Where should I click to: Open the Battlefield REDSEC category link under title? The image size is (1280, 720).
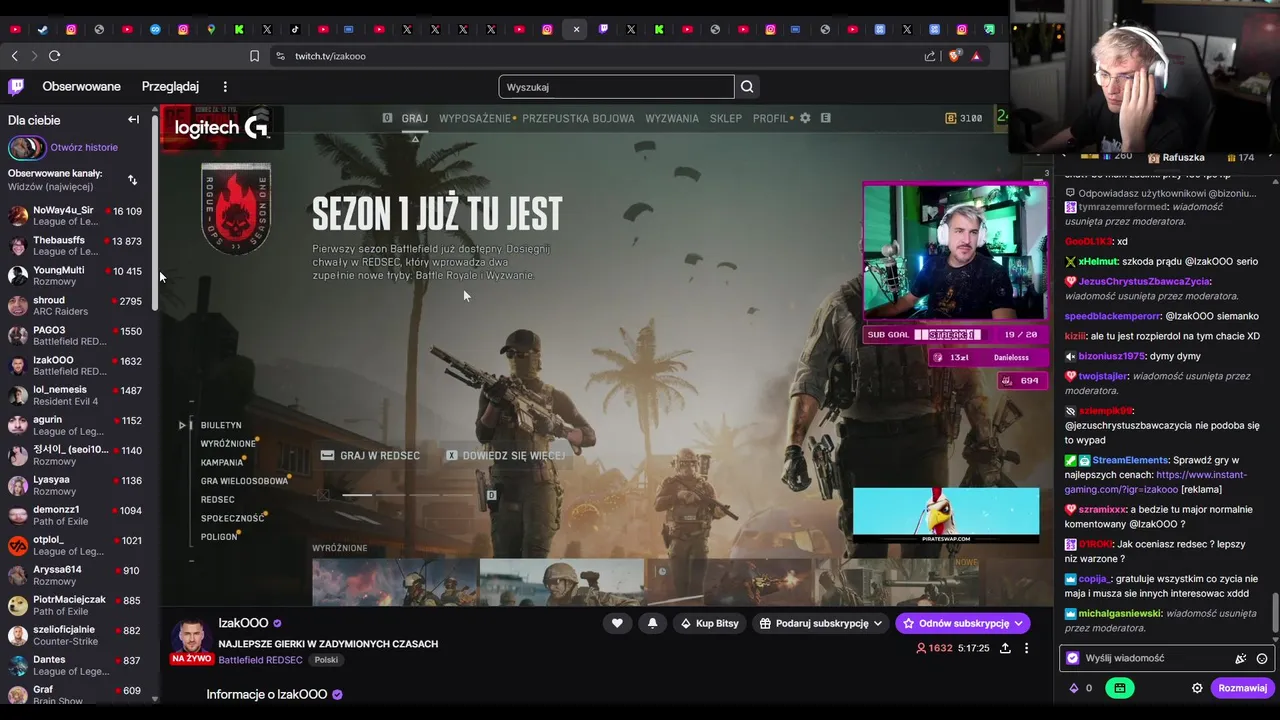coord(260,660)
